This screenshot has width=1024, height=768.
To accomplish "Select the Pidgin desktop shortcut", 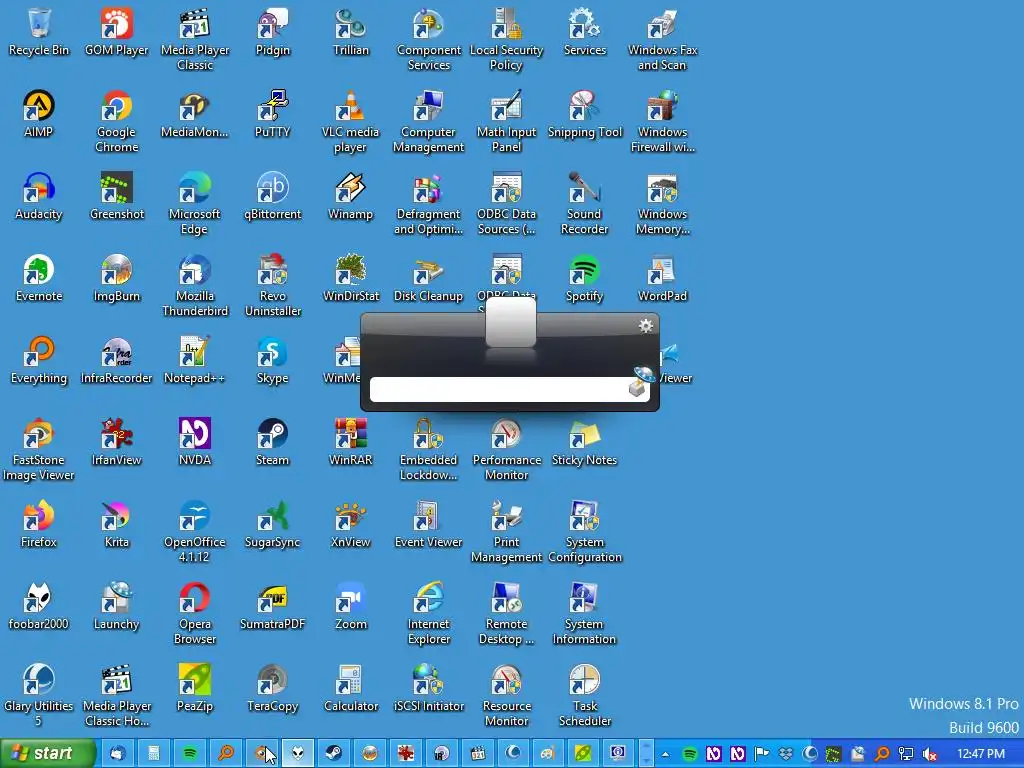I will [273, 33].
